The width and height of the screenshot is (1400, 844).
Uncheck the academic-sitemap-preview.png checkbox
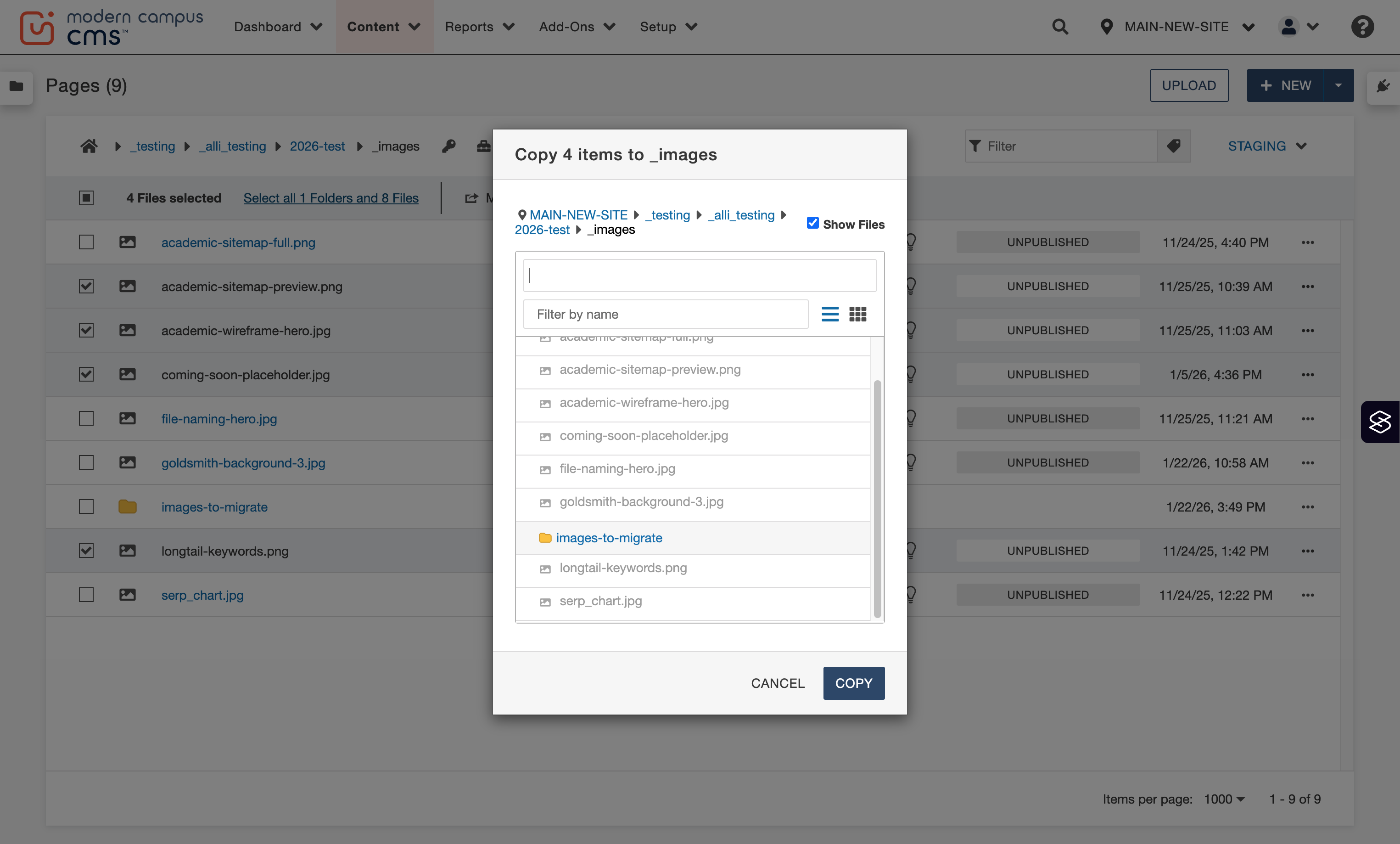86,286
